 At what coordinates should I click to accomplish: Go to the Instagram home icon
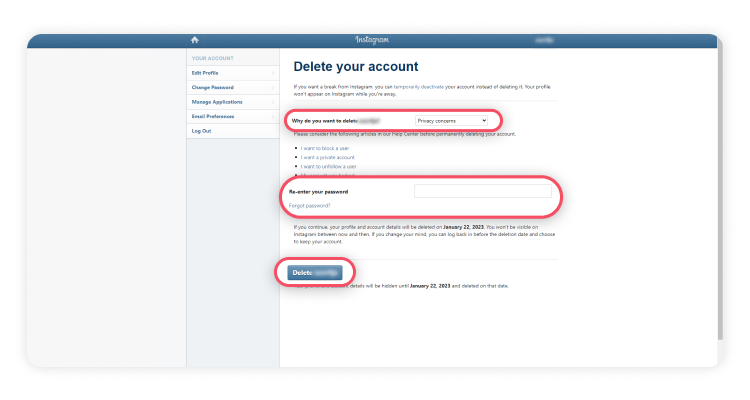[x=195, y=40]
